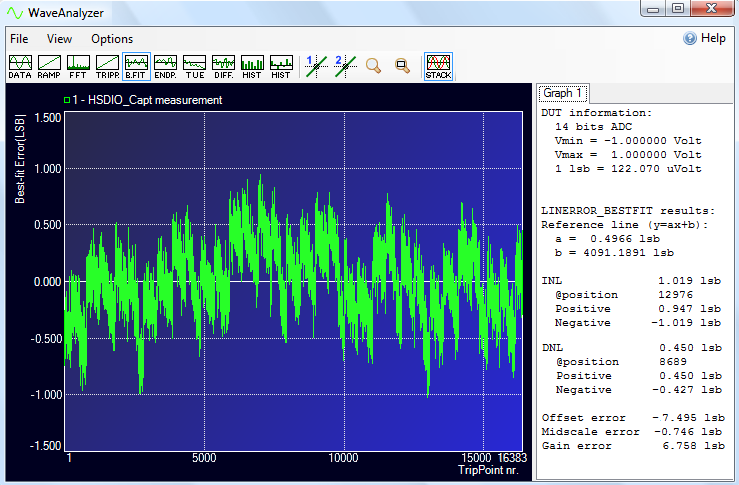This screenshot has width=739, height=485.
Task: Expand the Options menu
Action: [111, 39]
